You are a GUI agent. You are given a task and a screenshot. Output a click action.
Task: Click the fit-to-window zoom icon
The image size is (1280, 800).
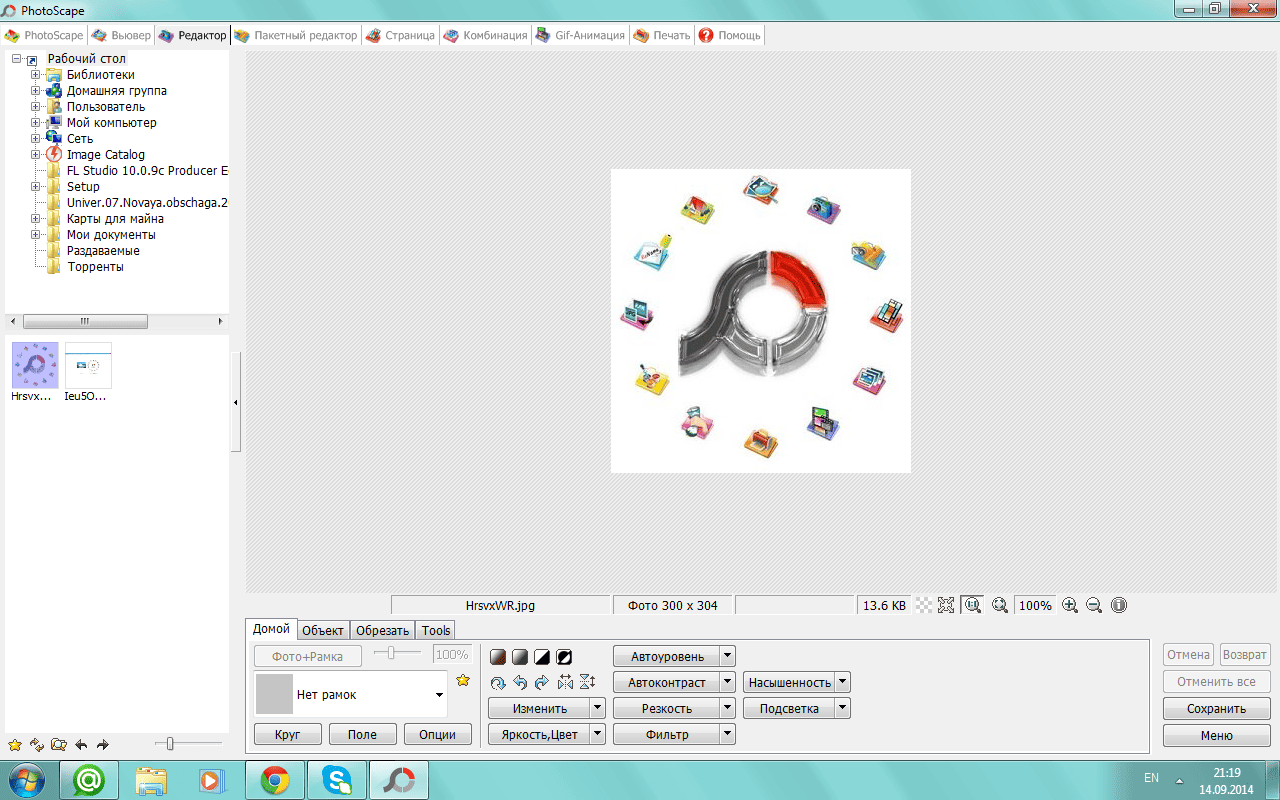pyautogui.click(x=946, y=605)
